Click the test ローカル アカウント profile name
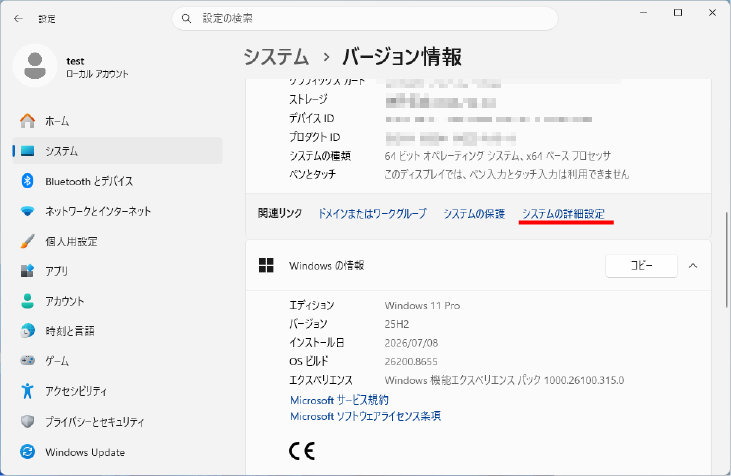Image resolution: width=731 pixels, height=476 pixels. tap(97, 68)
